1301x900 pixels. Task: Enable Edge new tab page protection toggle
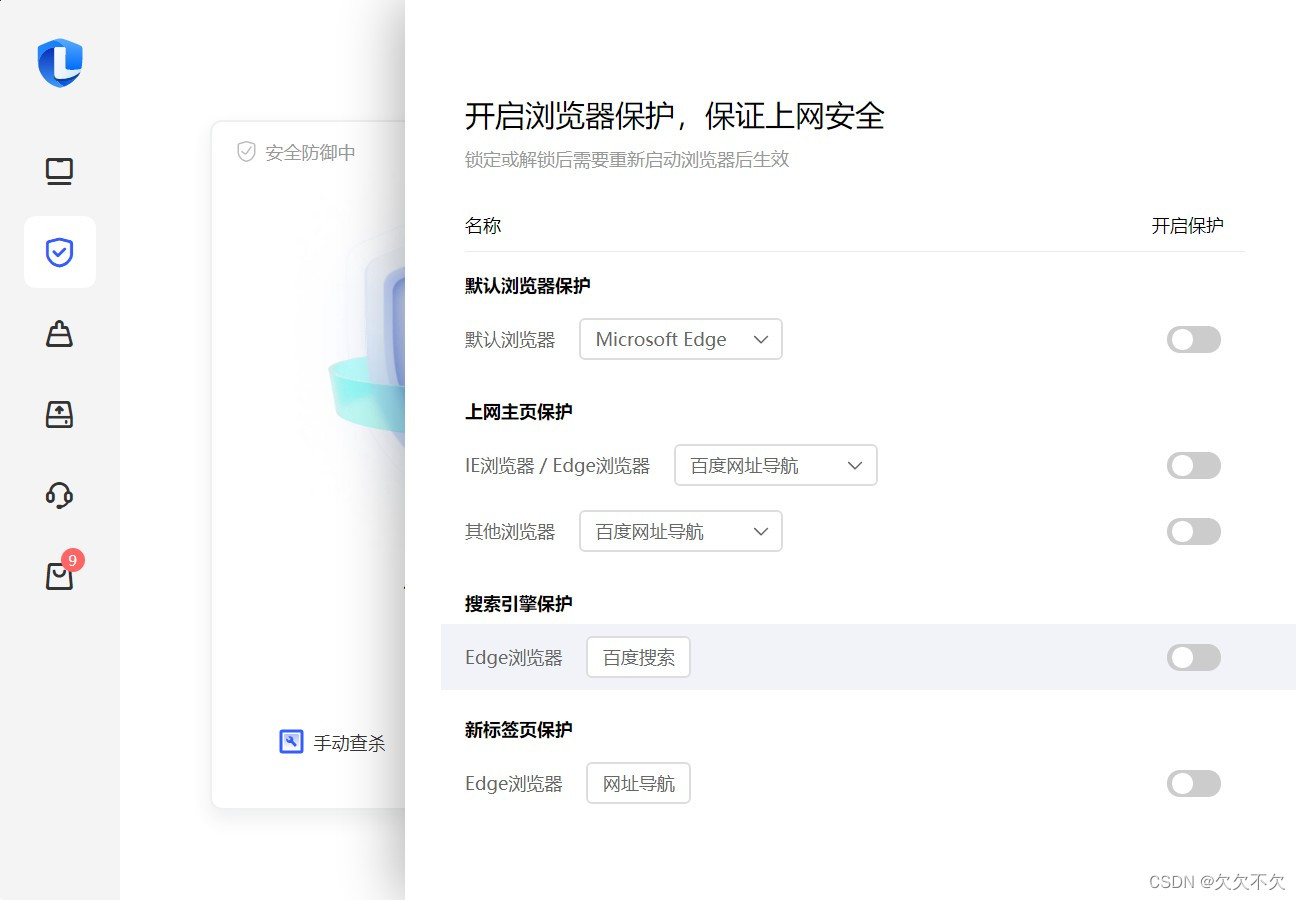(1194, 783)
